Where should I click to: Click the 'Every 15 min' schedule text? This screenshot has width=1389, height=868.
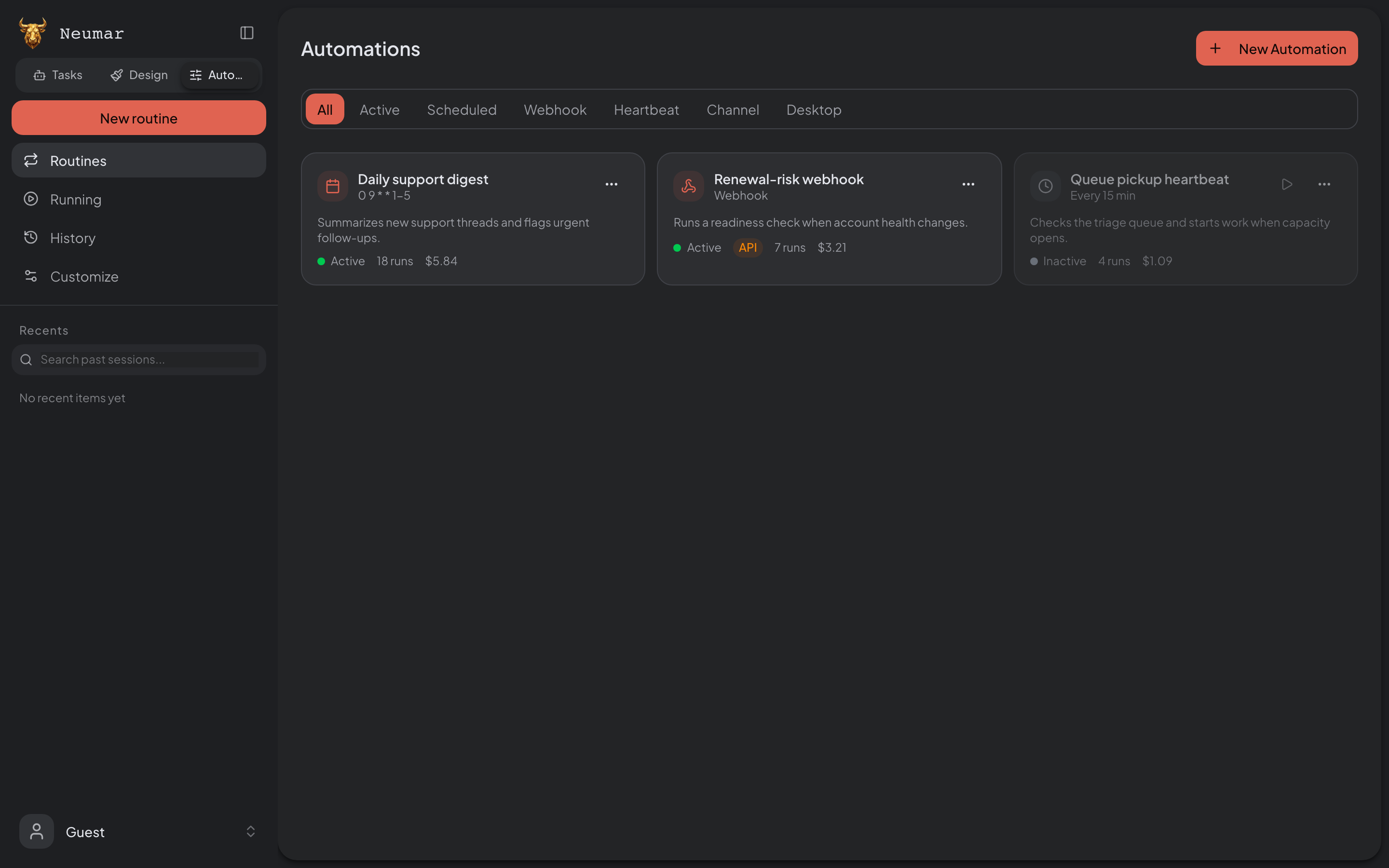1103,196
